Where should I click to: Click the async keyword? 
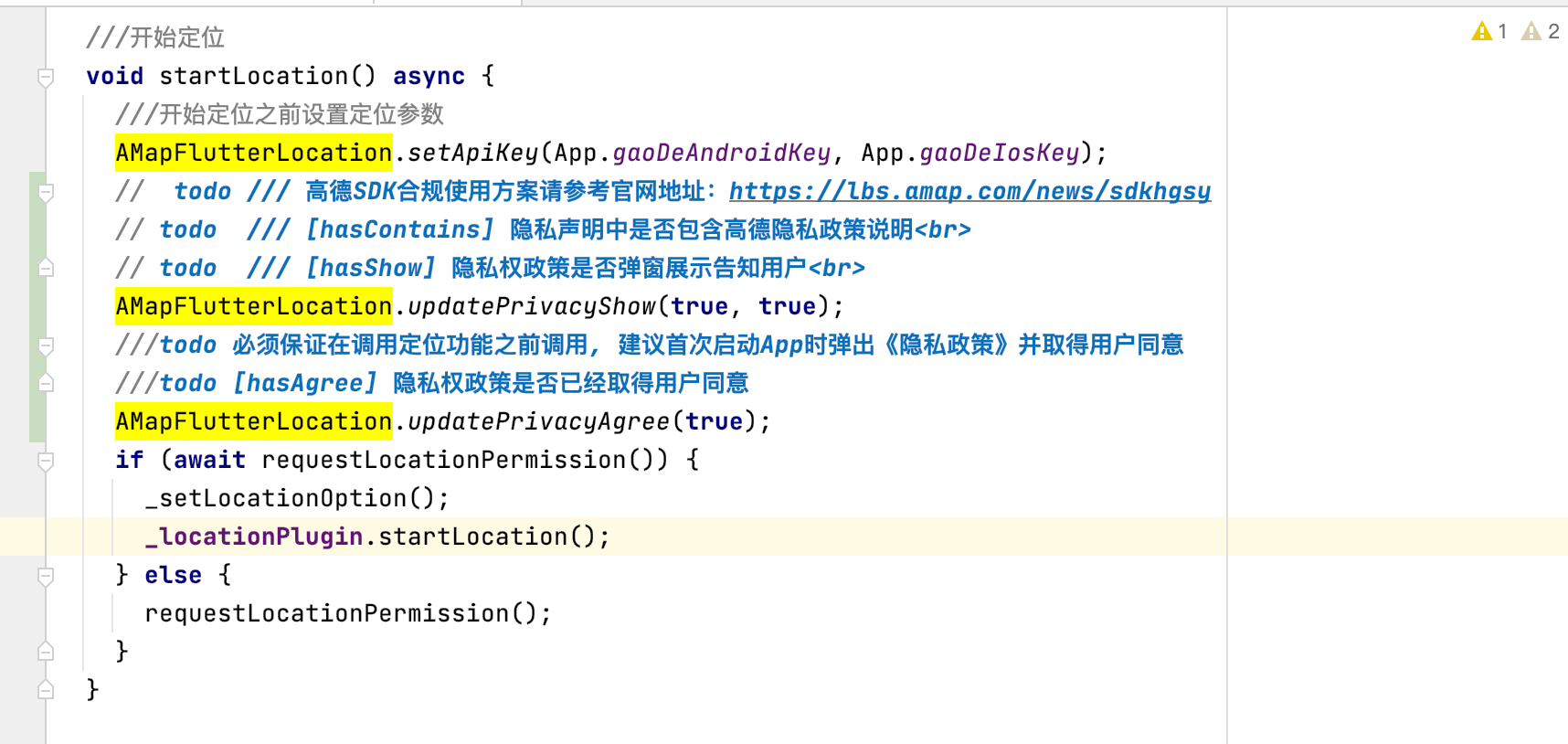(x=429, y=76)
